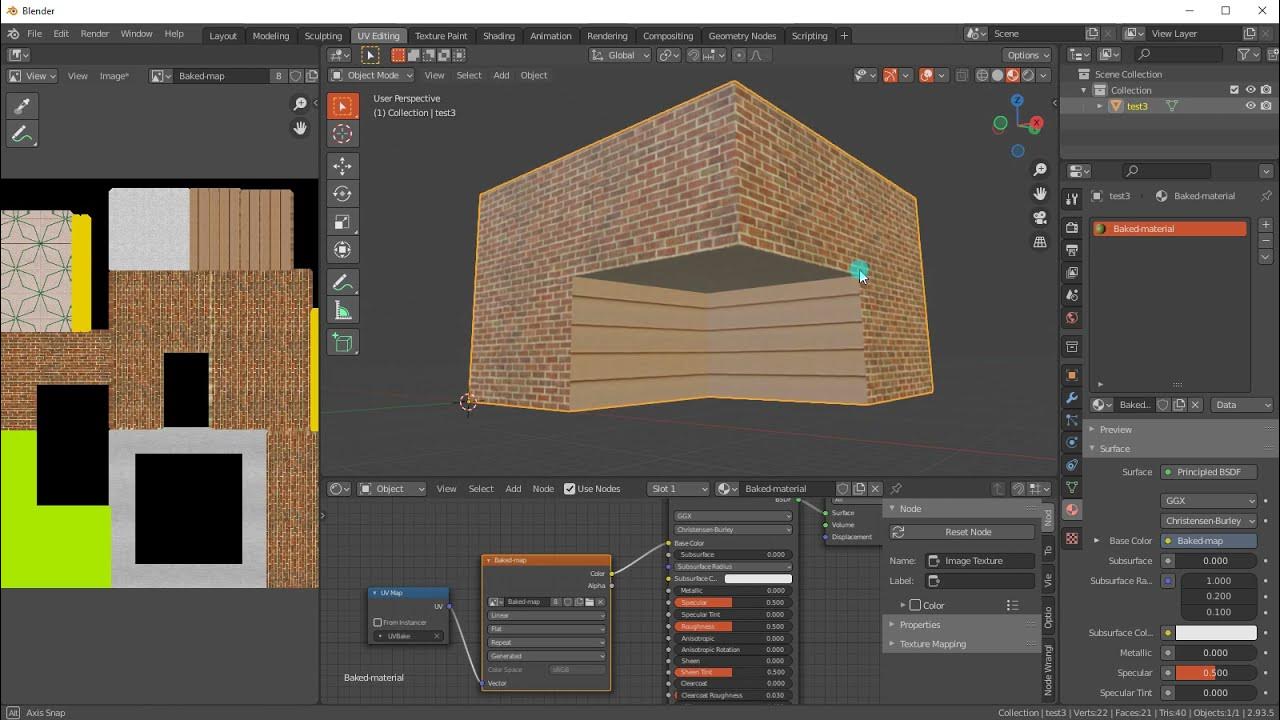Click the Baked-map Base Color link button
Viewport: 1280px width, 720px height.
(x=1208, y=541)
